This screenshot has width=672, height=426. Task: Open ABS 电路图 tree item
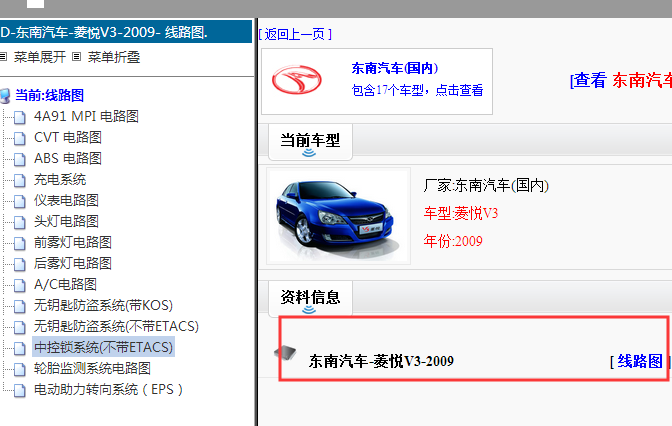(68, 158)
